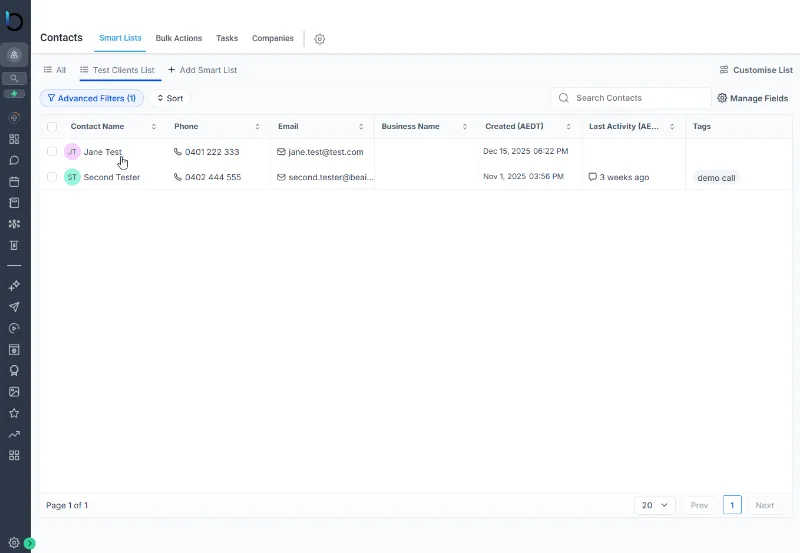
Task: Click the JT avatar circle
Action: (72, 152)
